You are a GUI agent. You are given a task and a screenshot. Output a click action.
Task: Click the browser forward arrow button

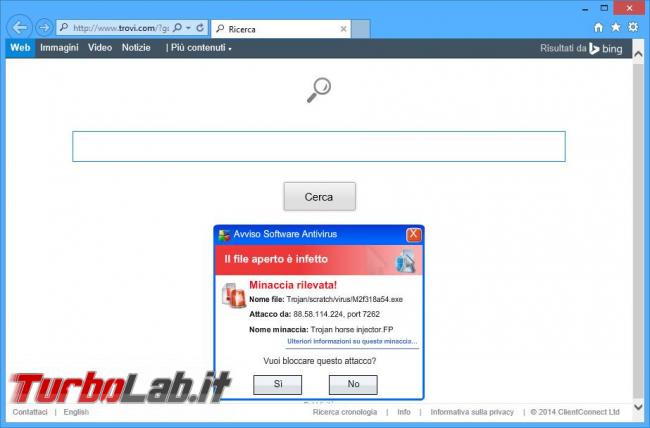[44, 28]
